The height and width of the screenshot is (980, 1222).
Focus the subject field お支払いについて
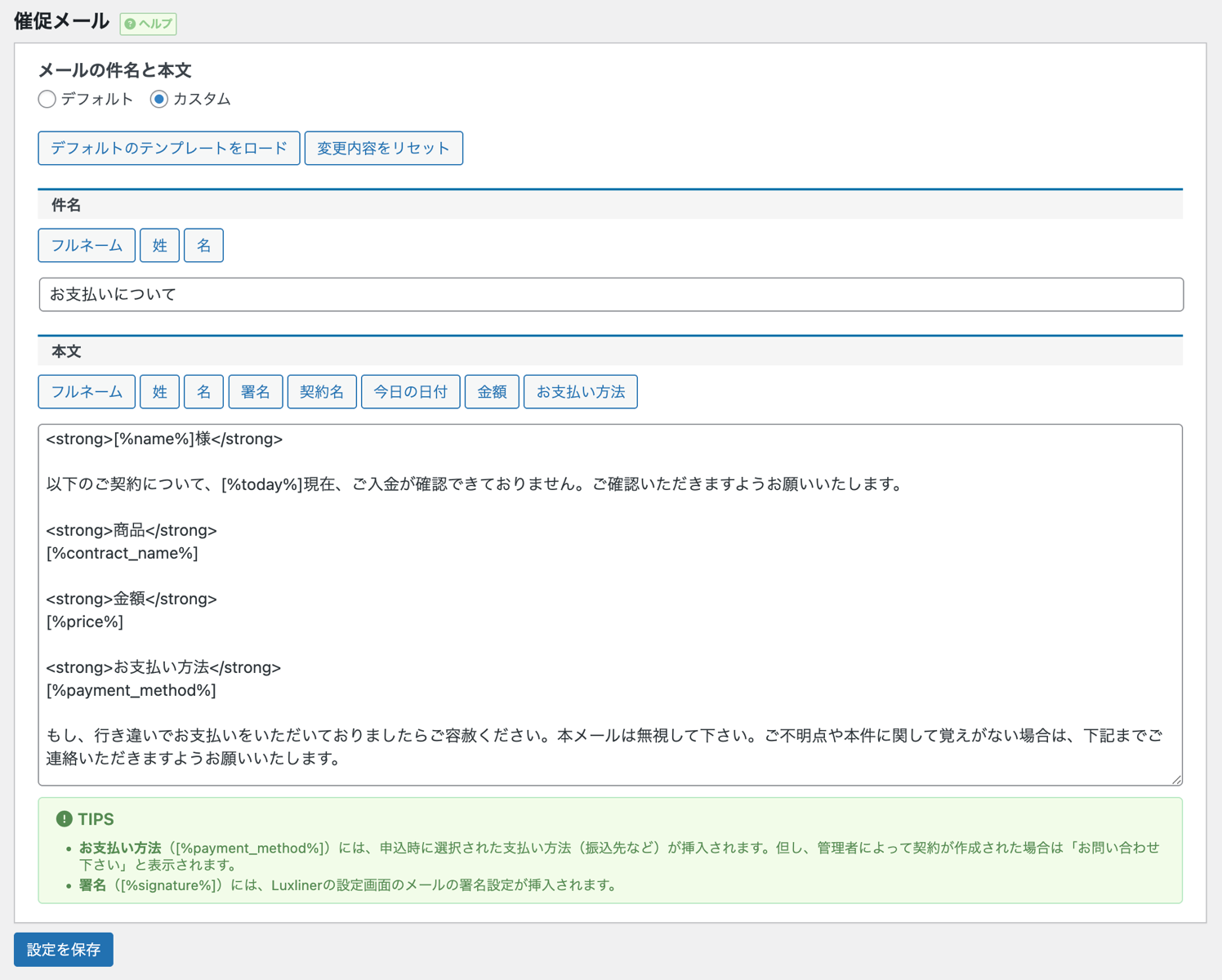coord(610,295)
